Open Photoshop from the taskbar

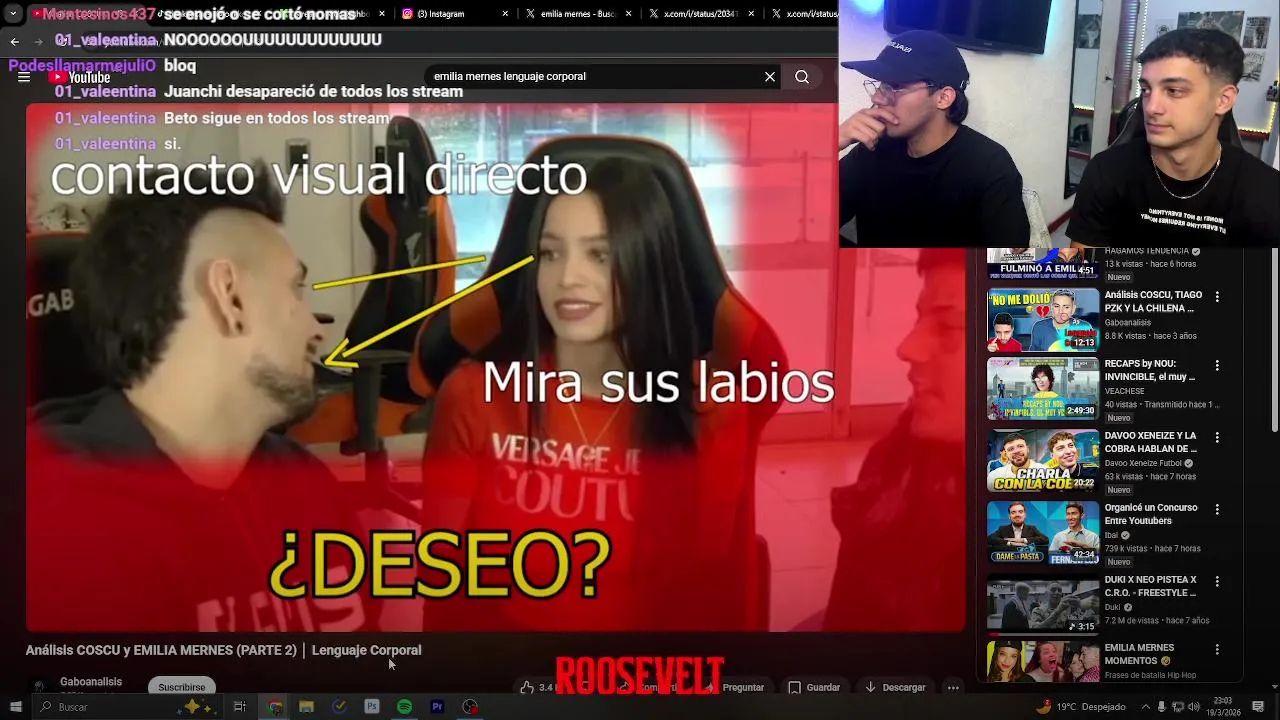tap(372, 707)
